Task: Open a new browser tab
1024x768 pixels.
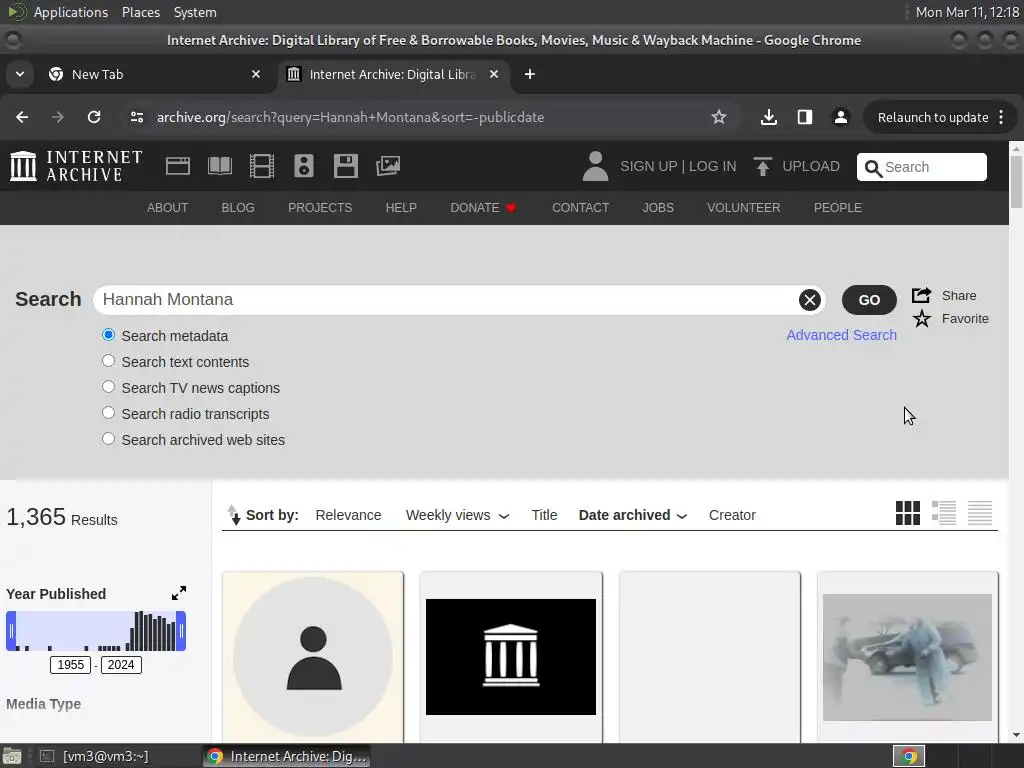Action: (x=530, y=74)
